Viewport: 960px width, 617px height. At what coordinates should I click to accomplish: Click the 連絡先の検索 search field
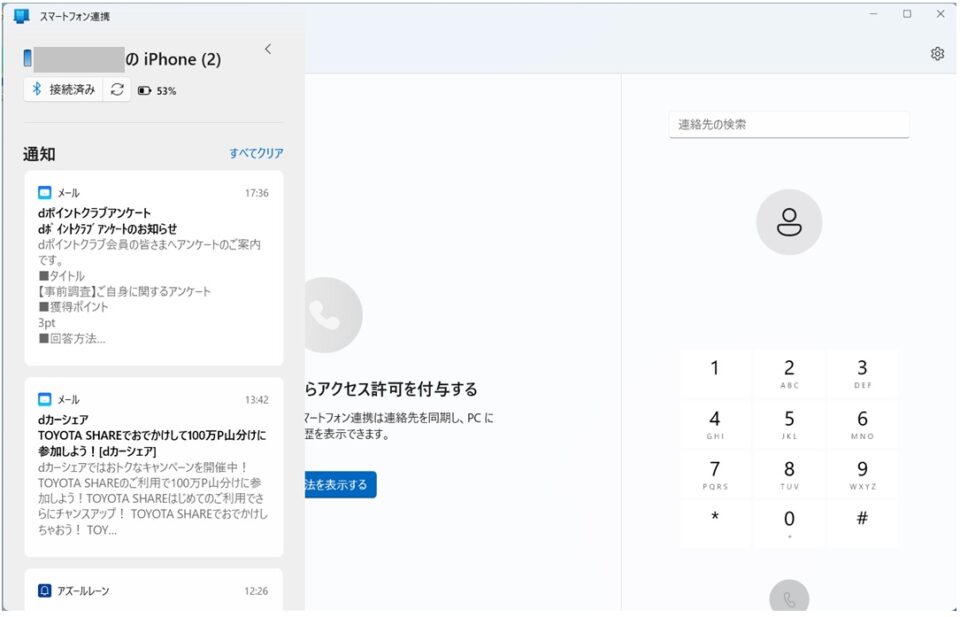[x=788, y=125]
